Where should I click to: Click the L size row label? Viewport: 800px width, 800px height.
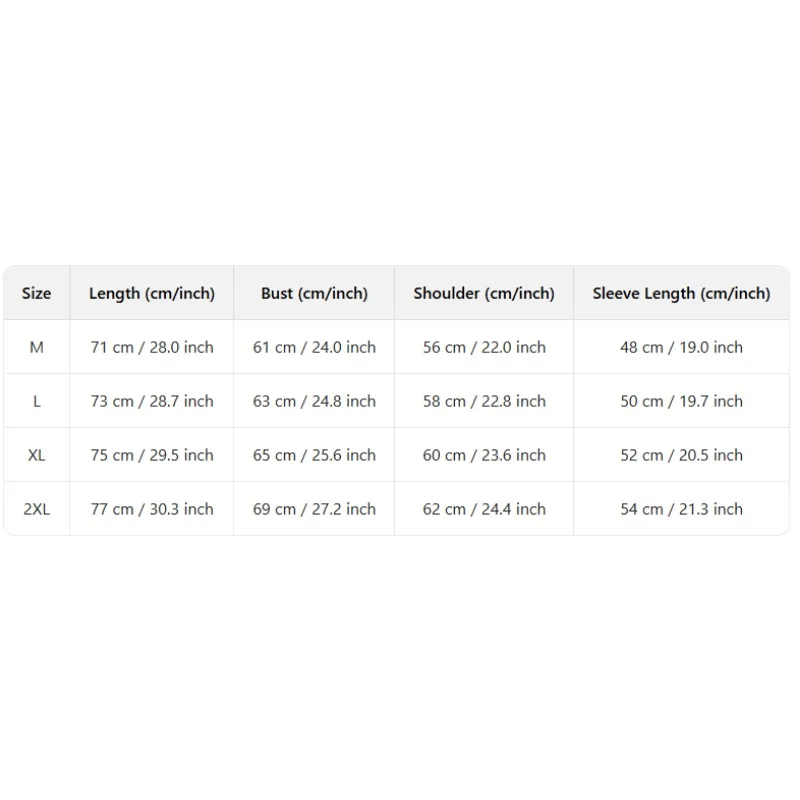pos(36,402)
